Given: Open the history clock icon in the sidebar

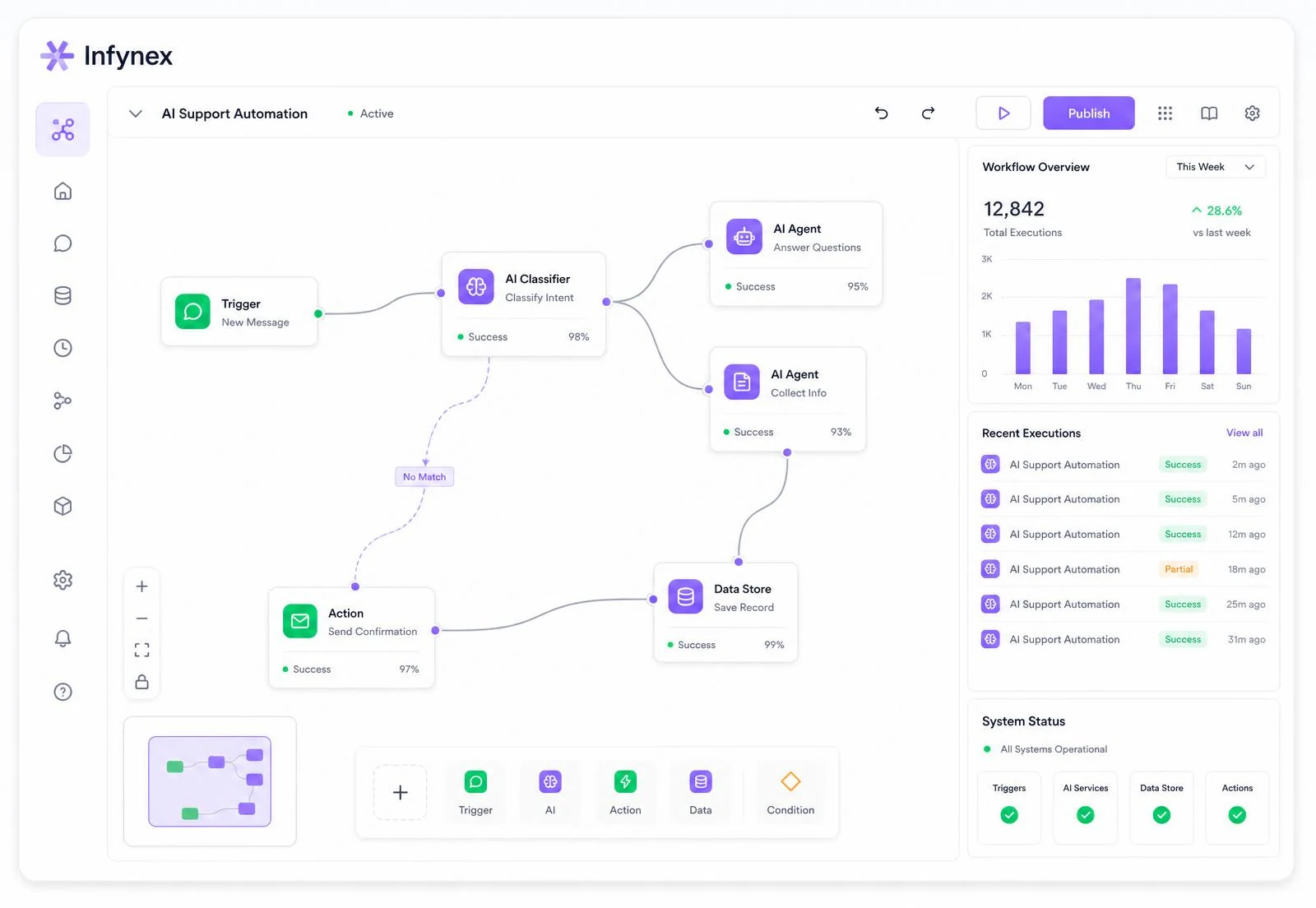Looking at the screenshot, I should pos(63,348).
